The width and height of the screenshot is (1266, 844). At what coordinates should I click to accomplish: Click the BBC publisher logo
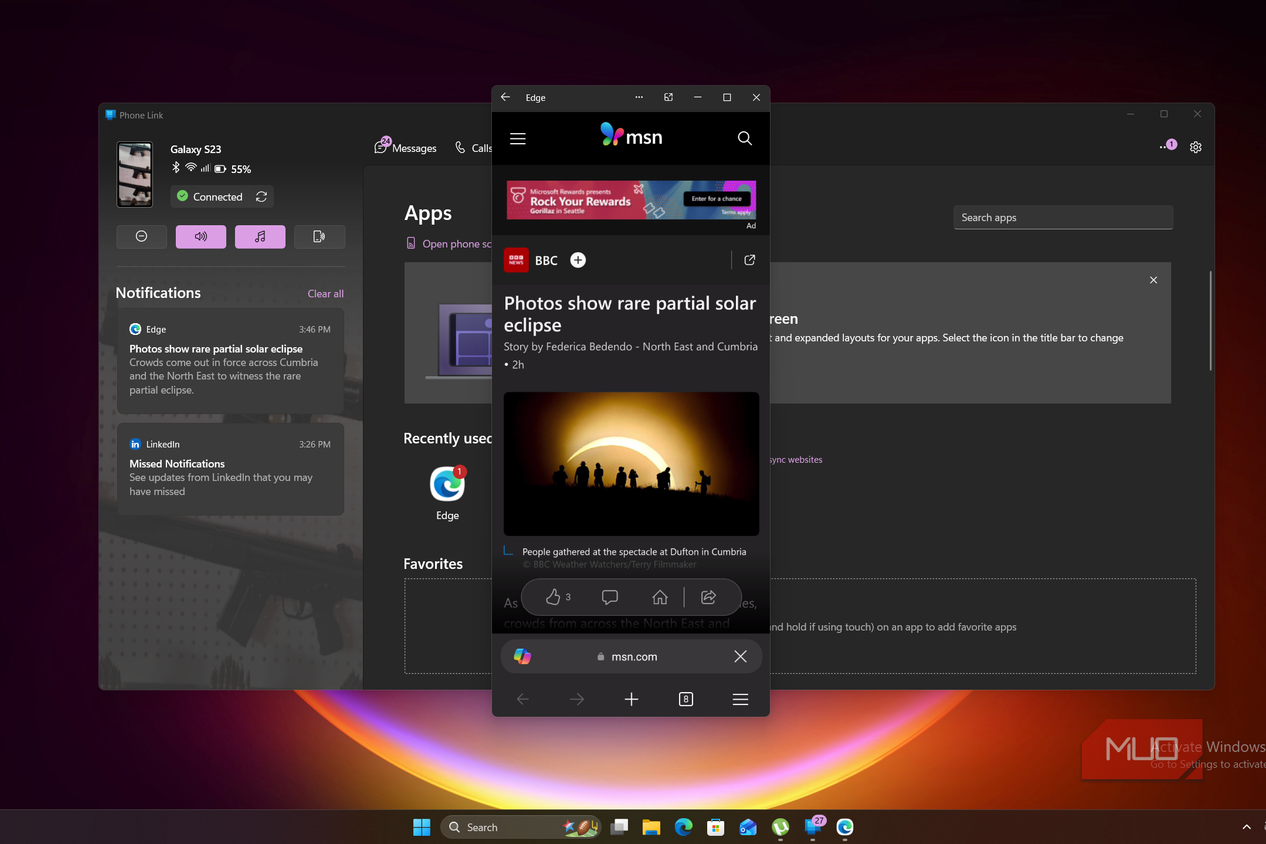pos(516,260)
